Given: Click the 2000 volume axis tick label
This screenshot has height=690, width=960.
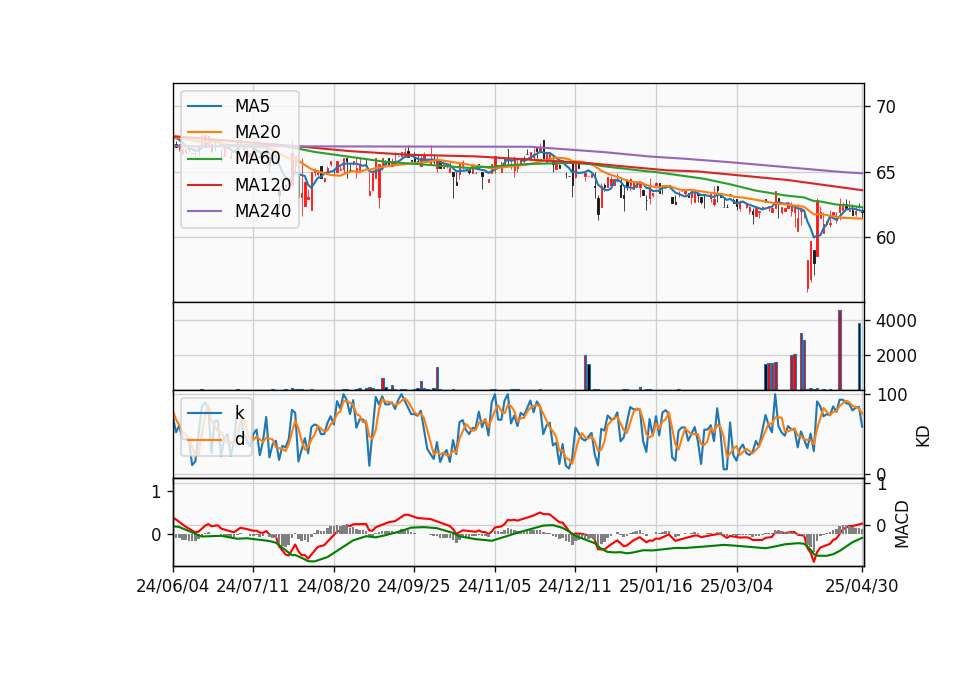Looking at the screenshot, I should pos(896,356).
